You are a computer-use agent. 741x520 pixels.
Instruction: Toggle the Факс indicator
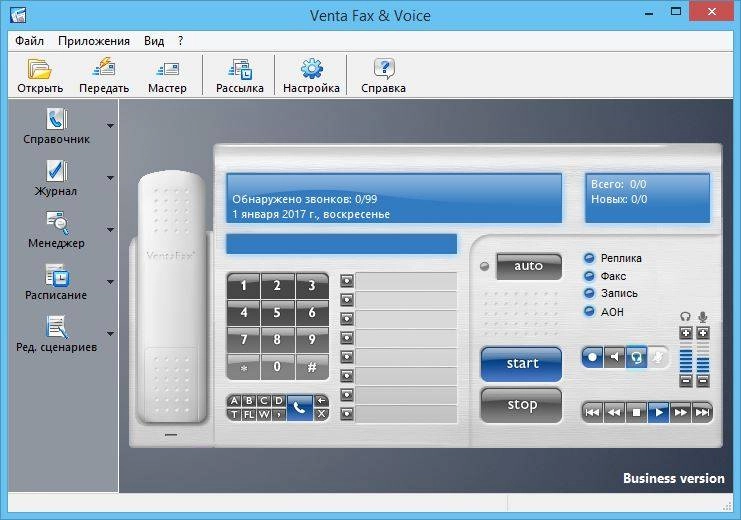(589, 276)
